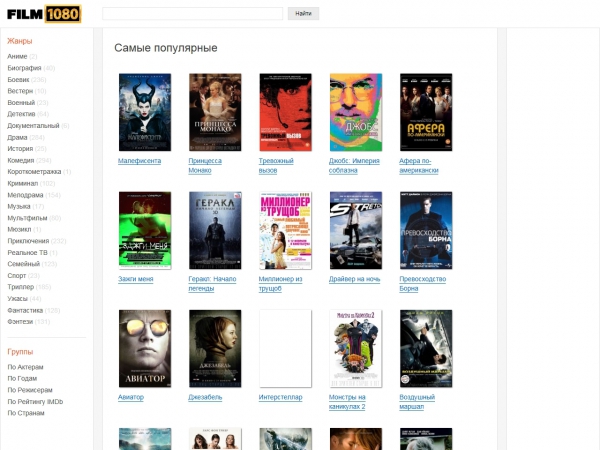
Task: Focus the movie search input field
Action: [192, 13]
